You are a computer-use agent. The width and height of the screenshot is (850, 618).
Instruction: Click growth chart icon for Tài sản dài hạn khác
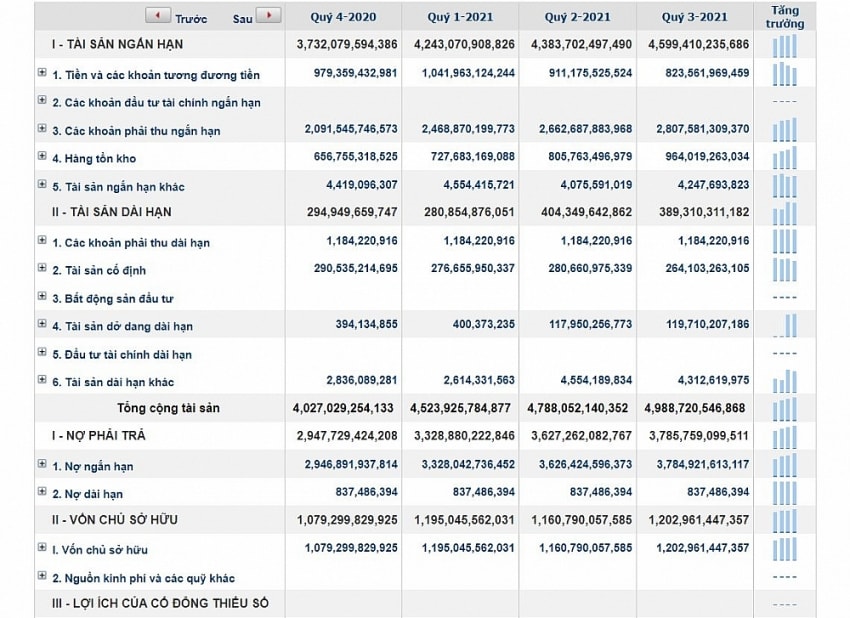coord(786,381)
